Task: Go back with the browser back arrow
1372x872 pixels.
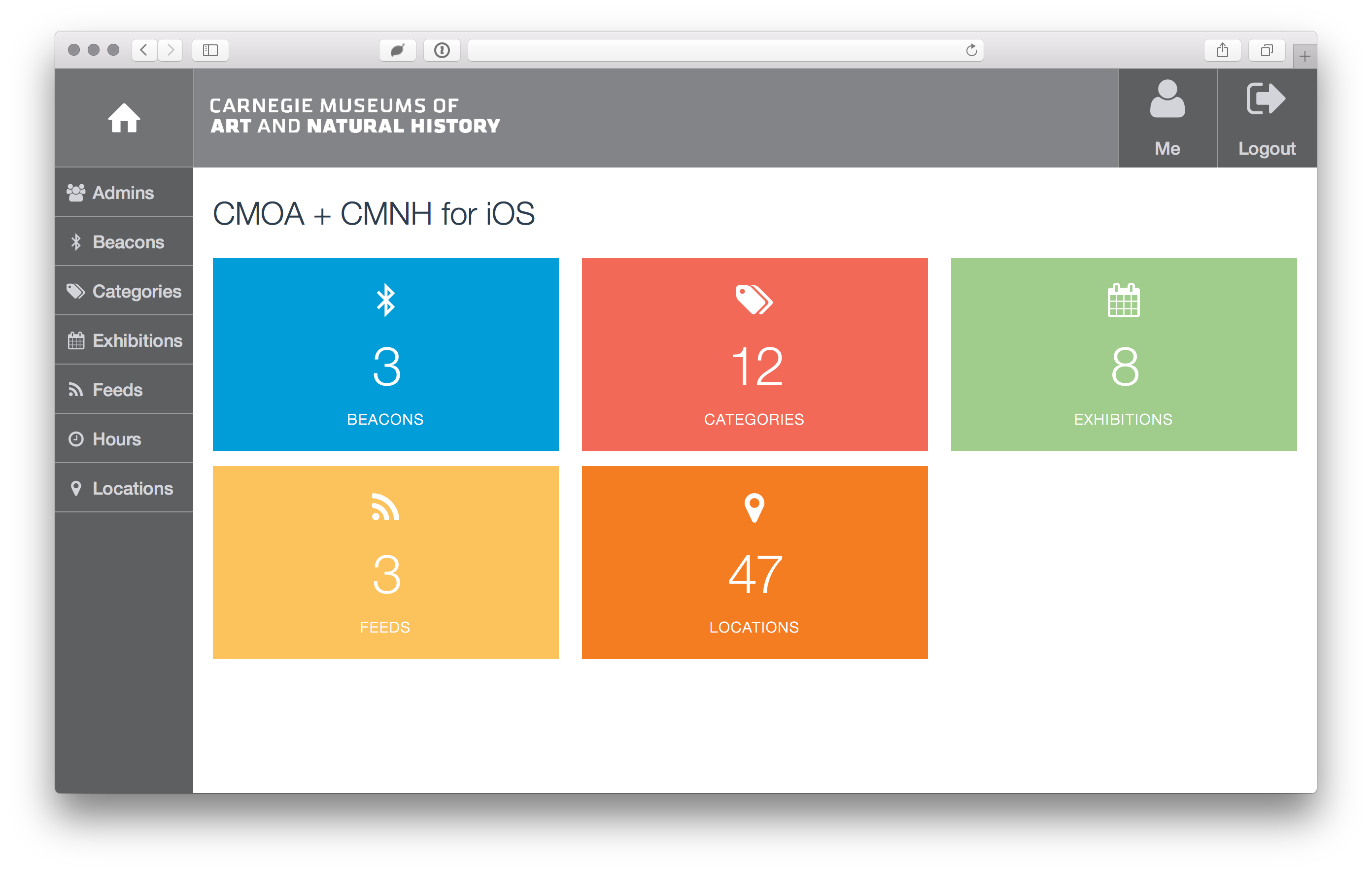Action: 144,50
